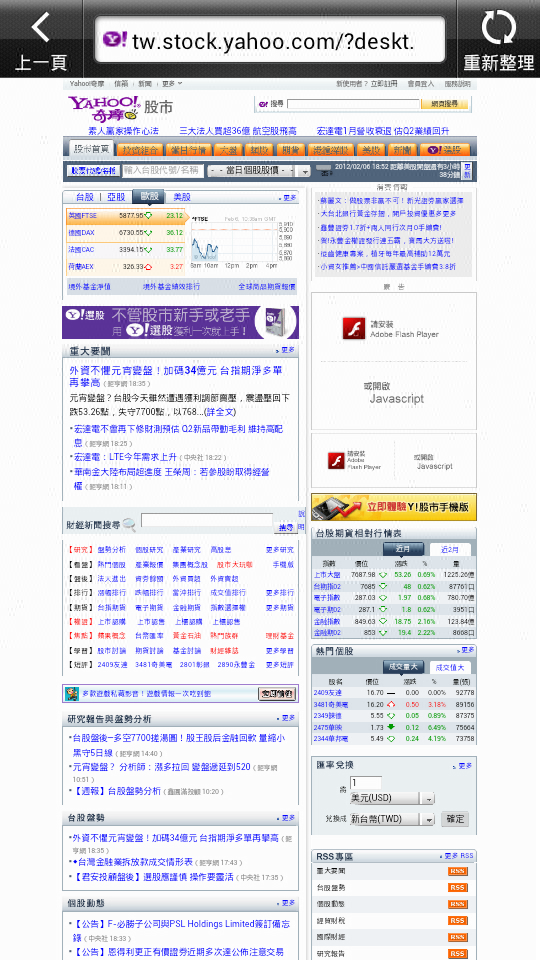Focus the currency amount field showing 1
This screenshot has height=960, width=540.
[366, 782]
